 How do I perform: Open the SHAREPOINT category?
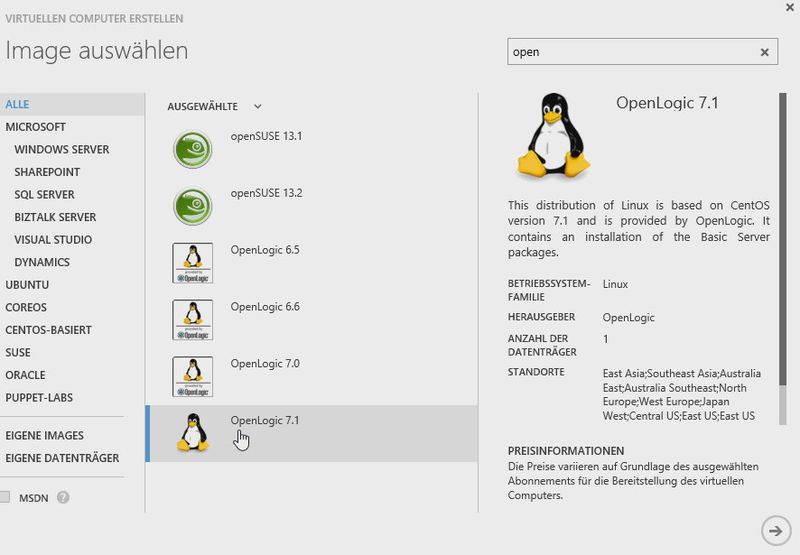tap(47, 172)
